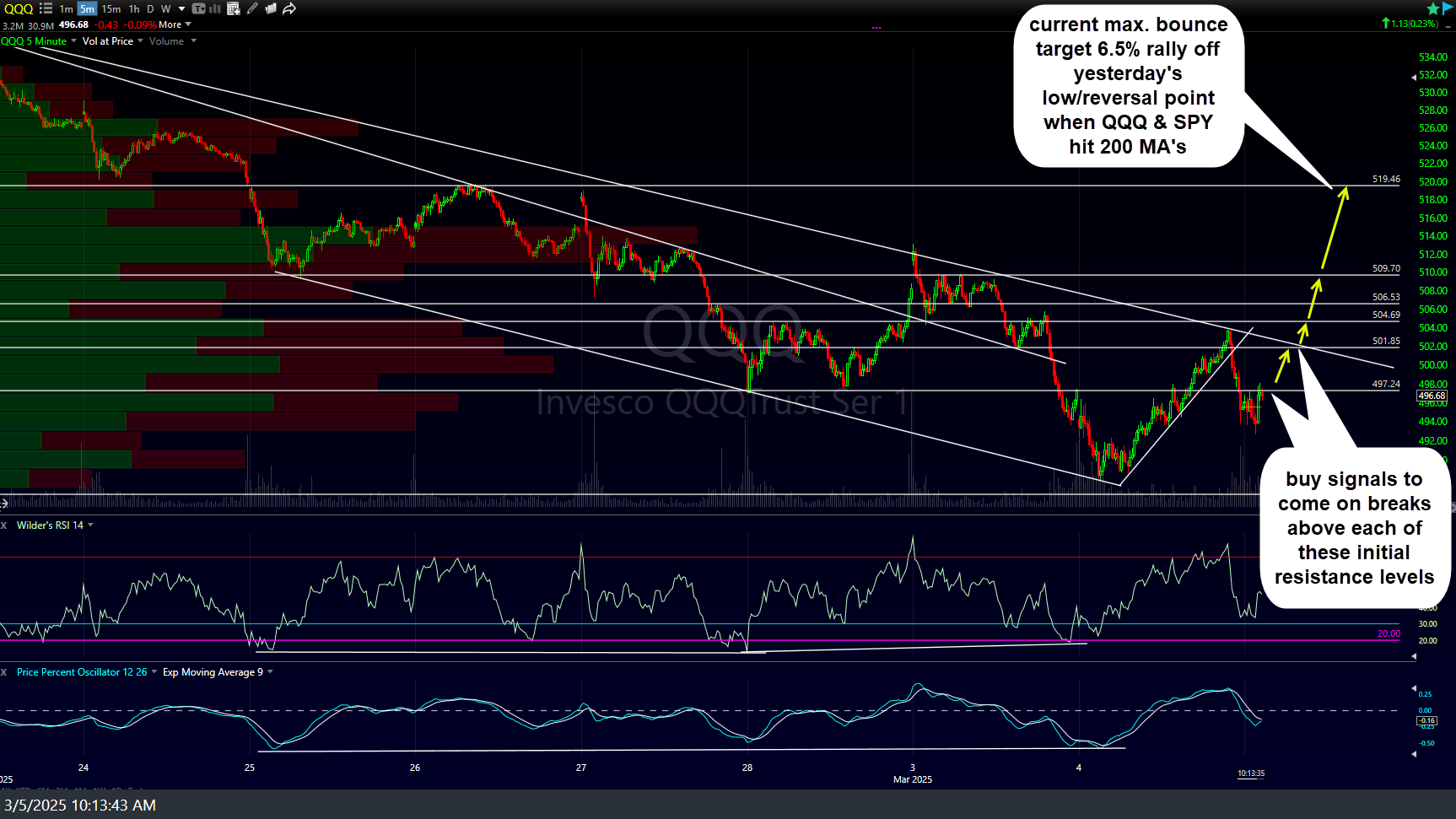Expand the More quote details dropdown
The image size is (1456, 819).
pyautogui.click(x=175, y=25)
